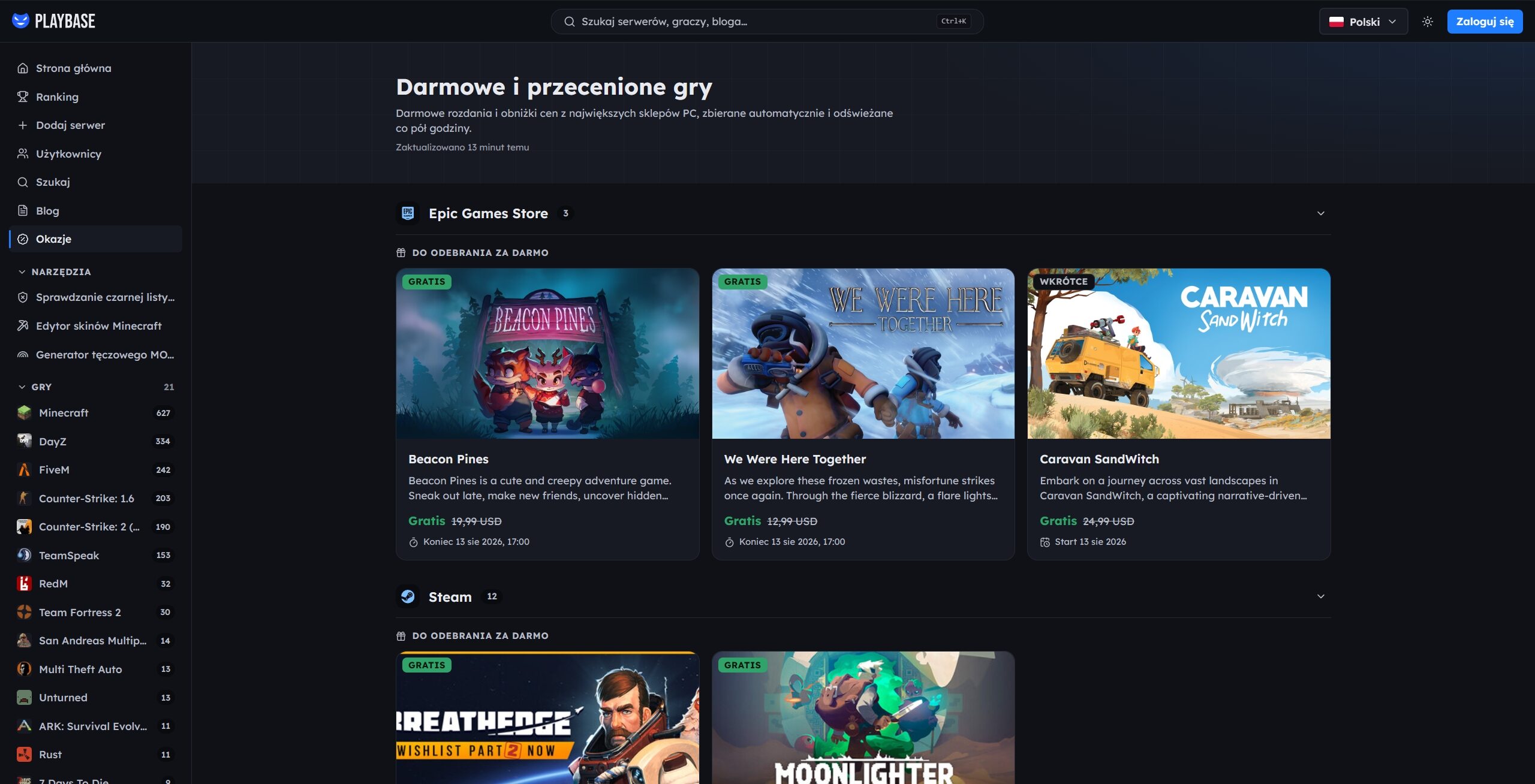This screenshot has width=1535, height=784.
Task: Click the Epic Games Store logo icon
Action: [x=408, y=213]
